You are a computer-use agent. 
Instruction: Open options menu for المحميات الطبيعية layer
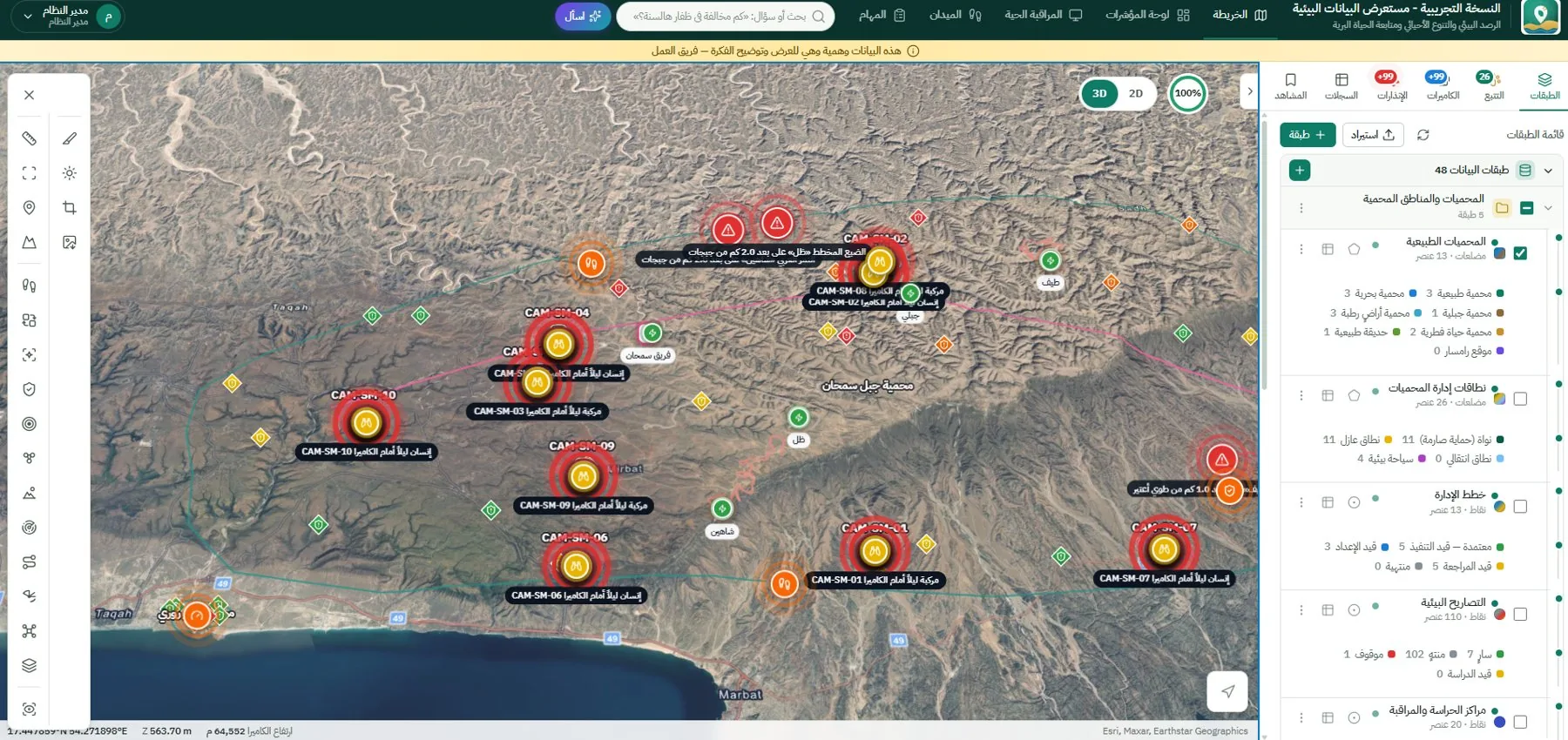1301,249
